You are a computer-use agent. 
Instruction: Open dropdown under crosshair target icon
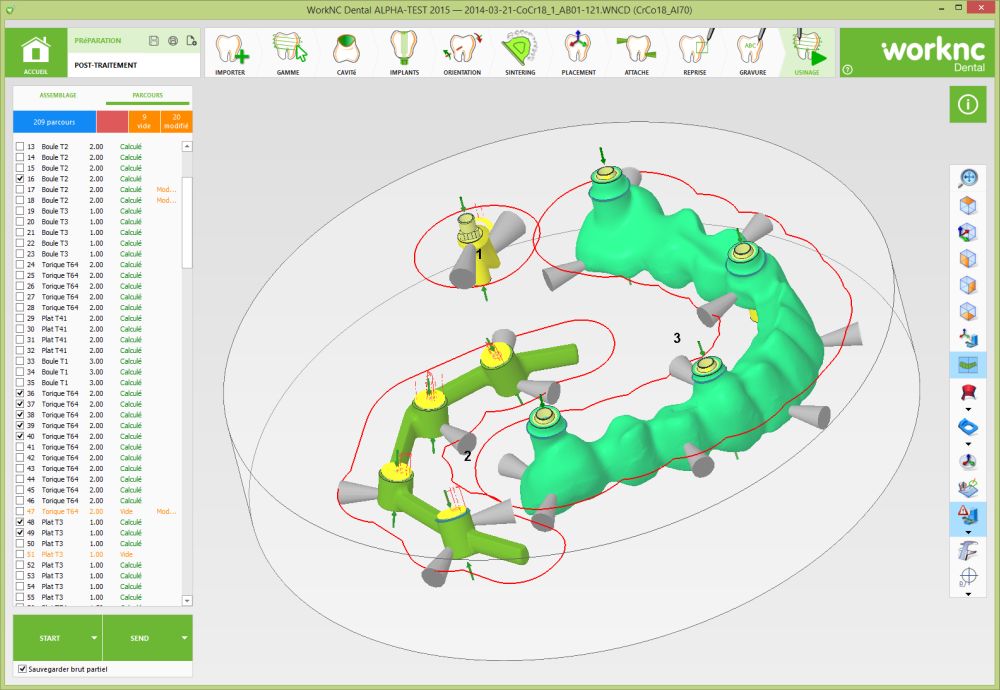968,594
